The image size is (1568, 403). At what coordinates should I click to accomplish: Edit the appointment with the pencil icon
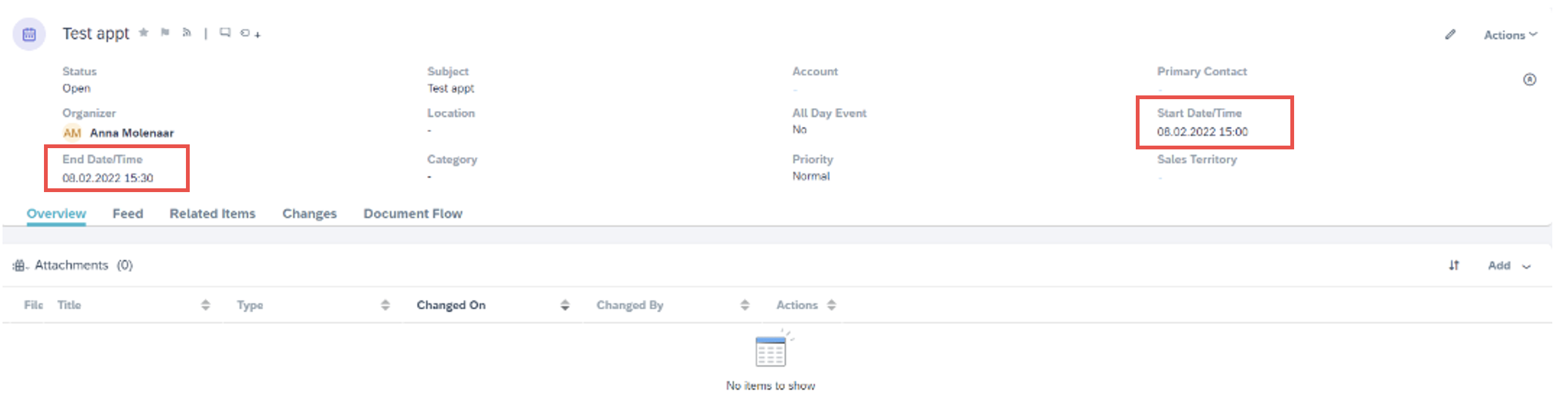coord(1450,35)
